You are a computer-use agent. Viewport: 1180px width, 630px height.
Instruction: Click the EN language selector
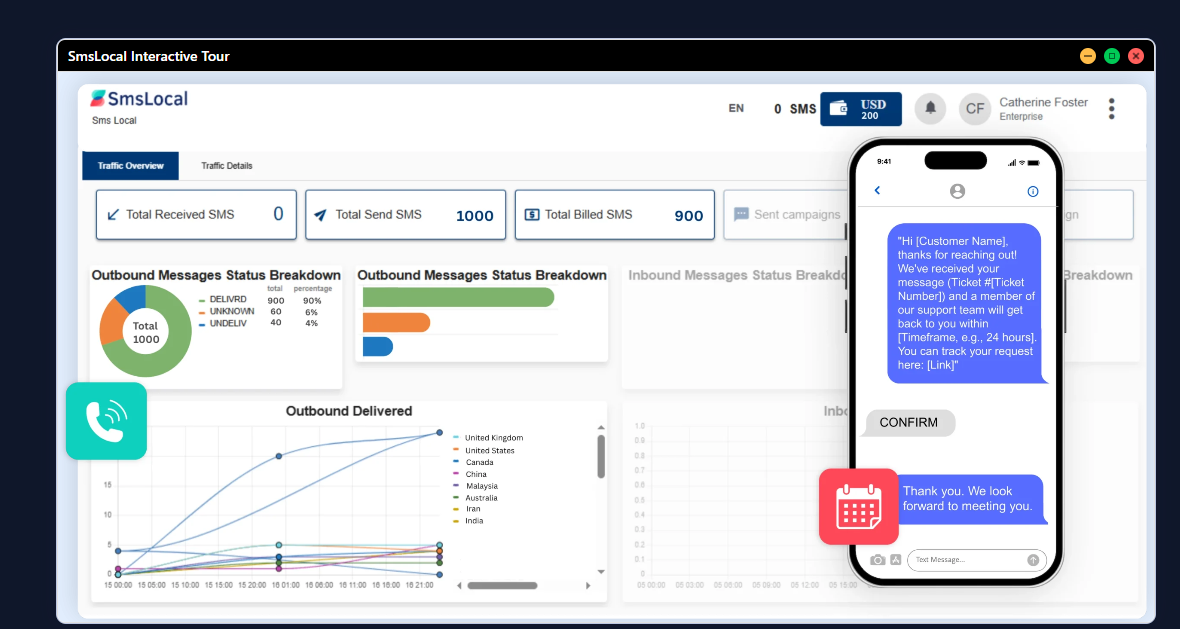pyautogui.click(x=736, y=108)
